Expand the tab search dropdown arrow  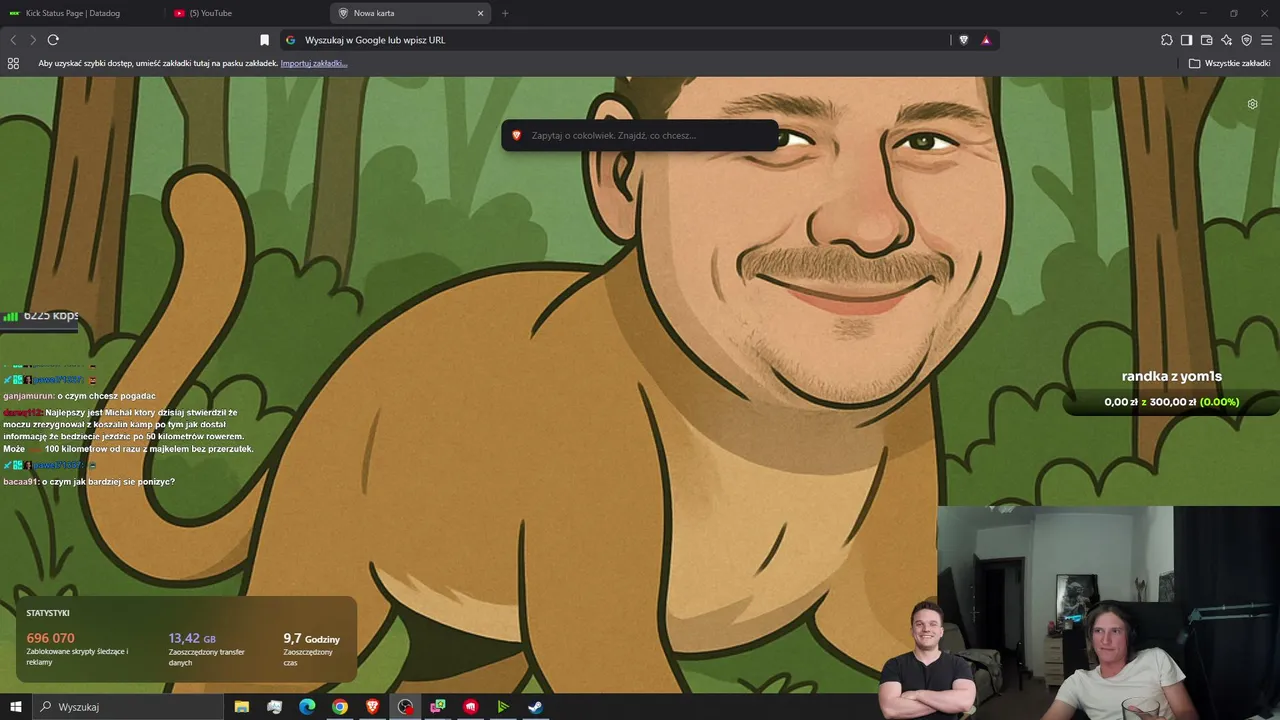pos(1179,13)
